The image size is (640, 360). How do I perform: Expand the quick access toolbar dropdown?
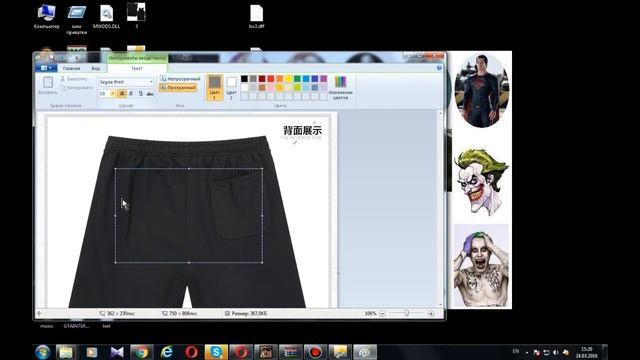click(x=76, y=58)
